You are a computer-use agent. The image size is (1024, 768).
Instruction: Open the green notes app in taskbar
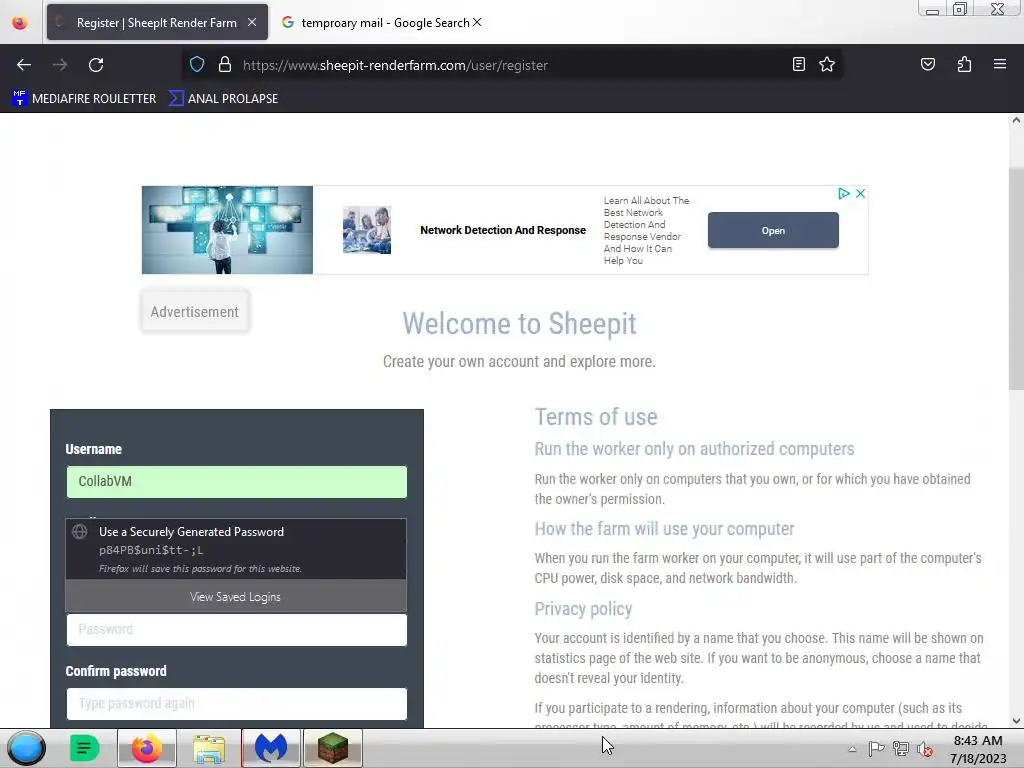click(85, 748)
